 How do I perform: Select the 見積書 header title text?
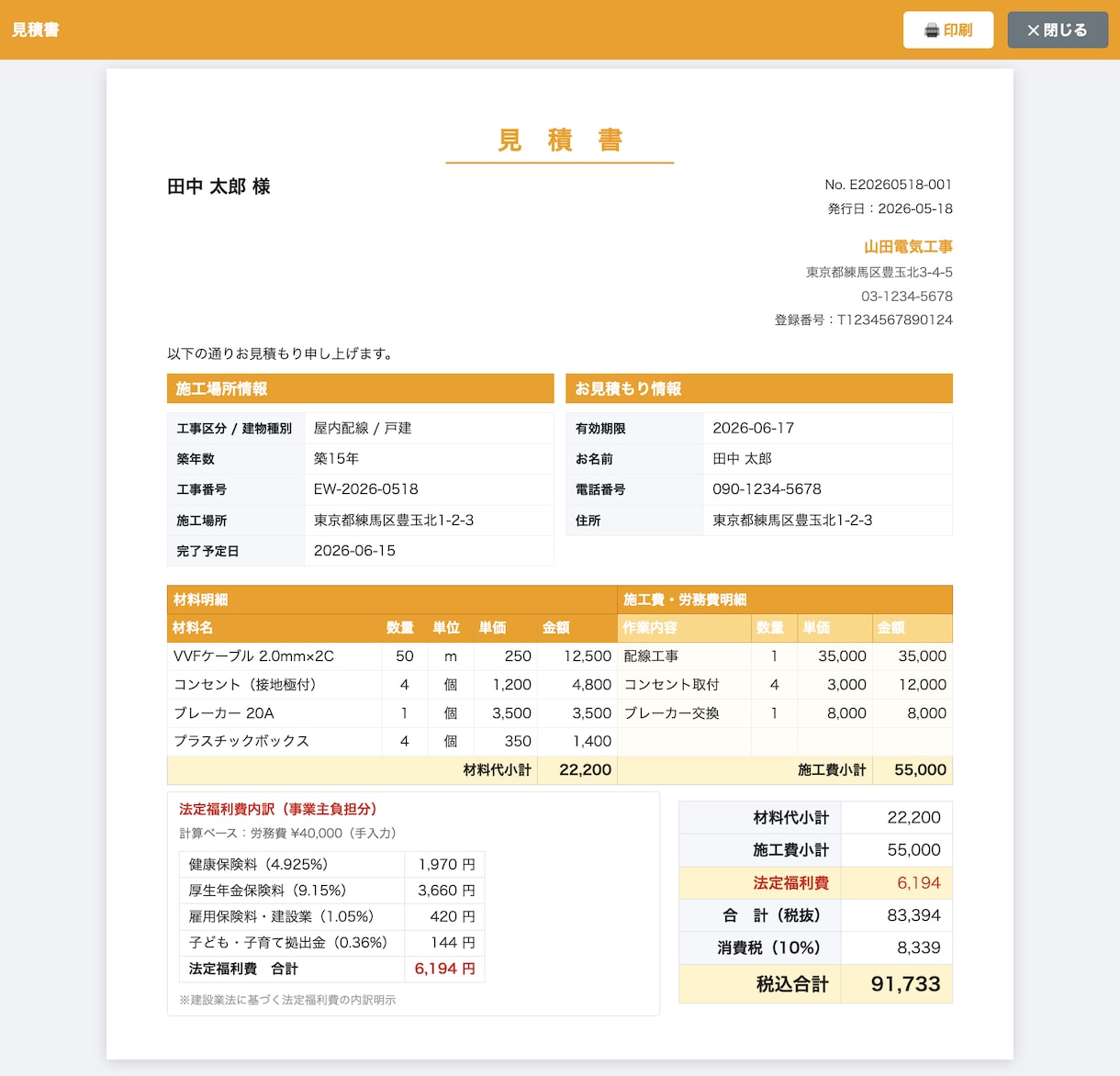click(x=36, y=29)
